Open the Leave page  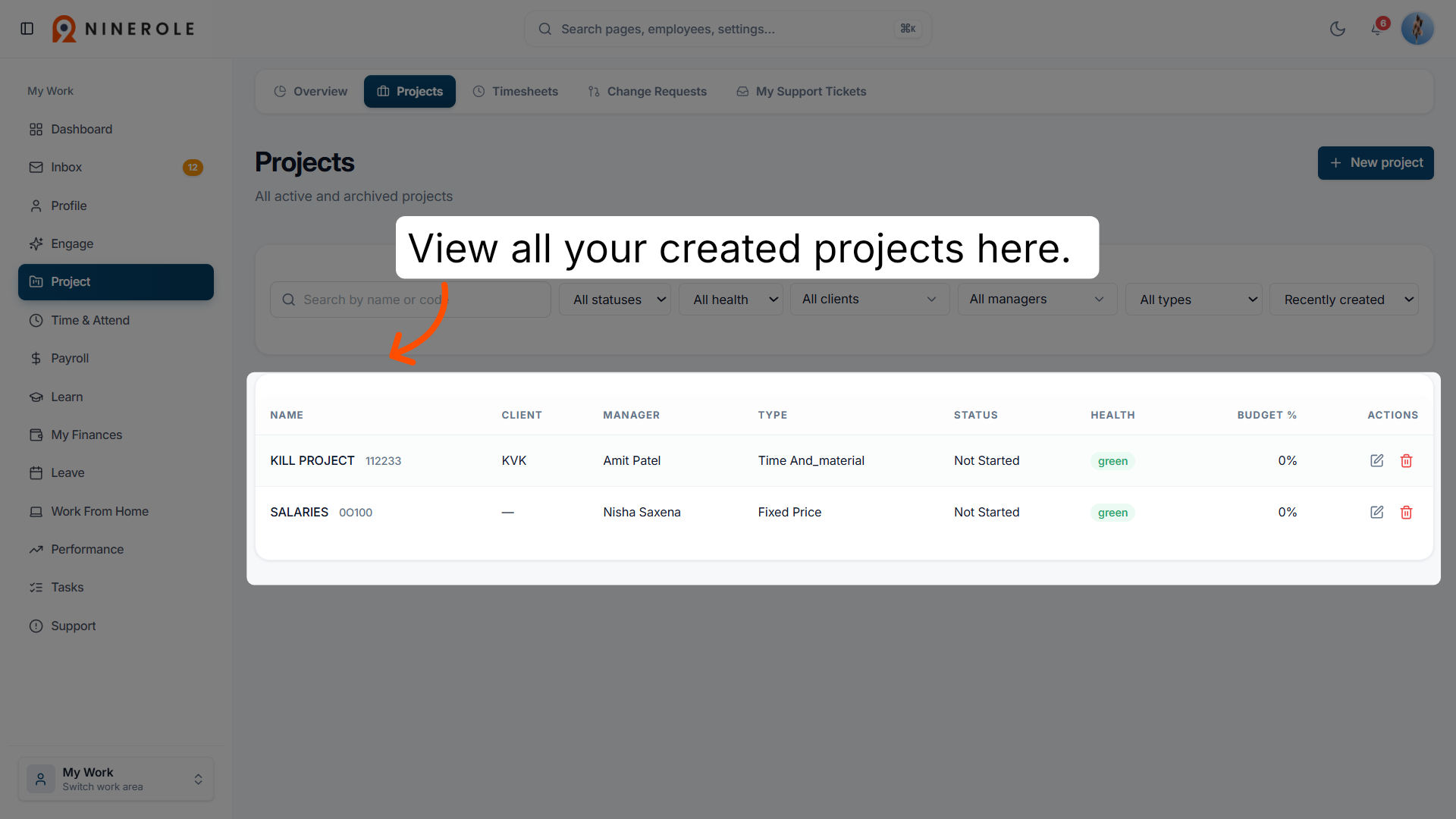click(x=116, y=472)
